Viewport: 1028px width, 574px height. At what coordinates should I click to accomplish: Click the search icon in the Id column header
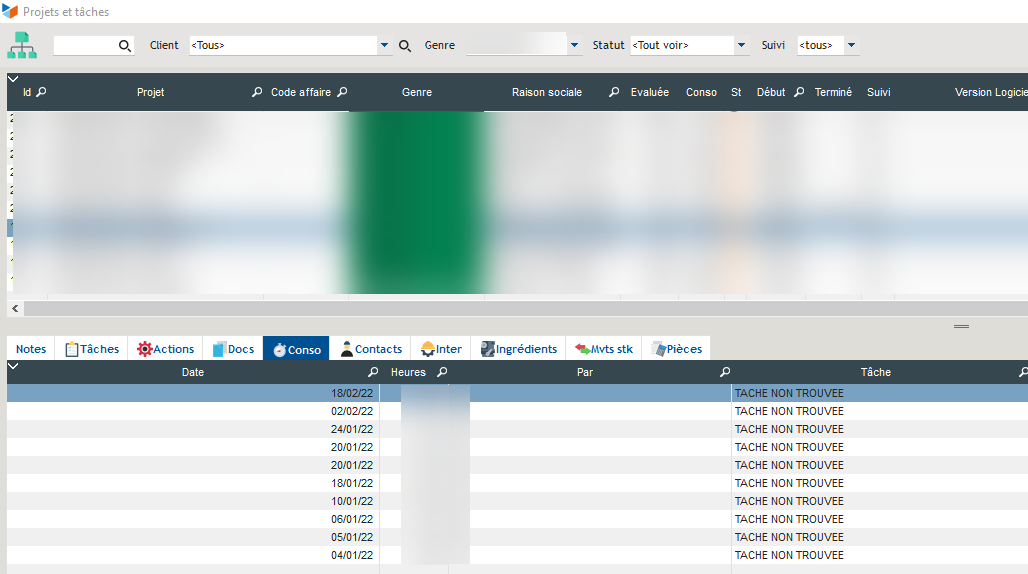click(42, 92)
